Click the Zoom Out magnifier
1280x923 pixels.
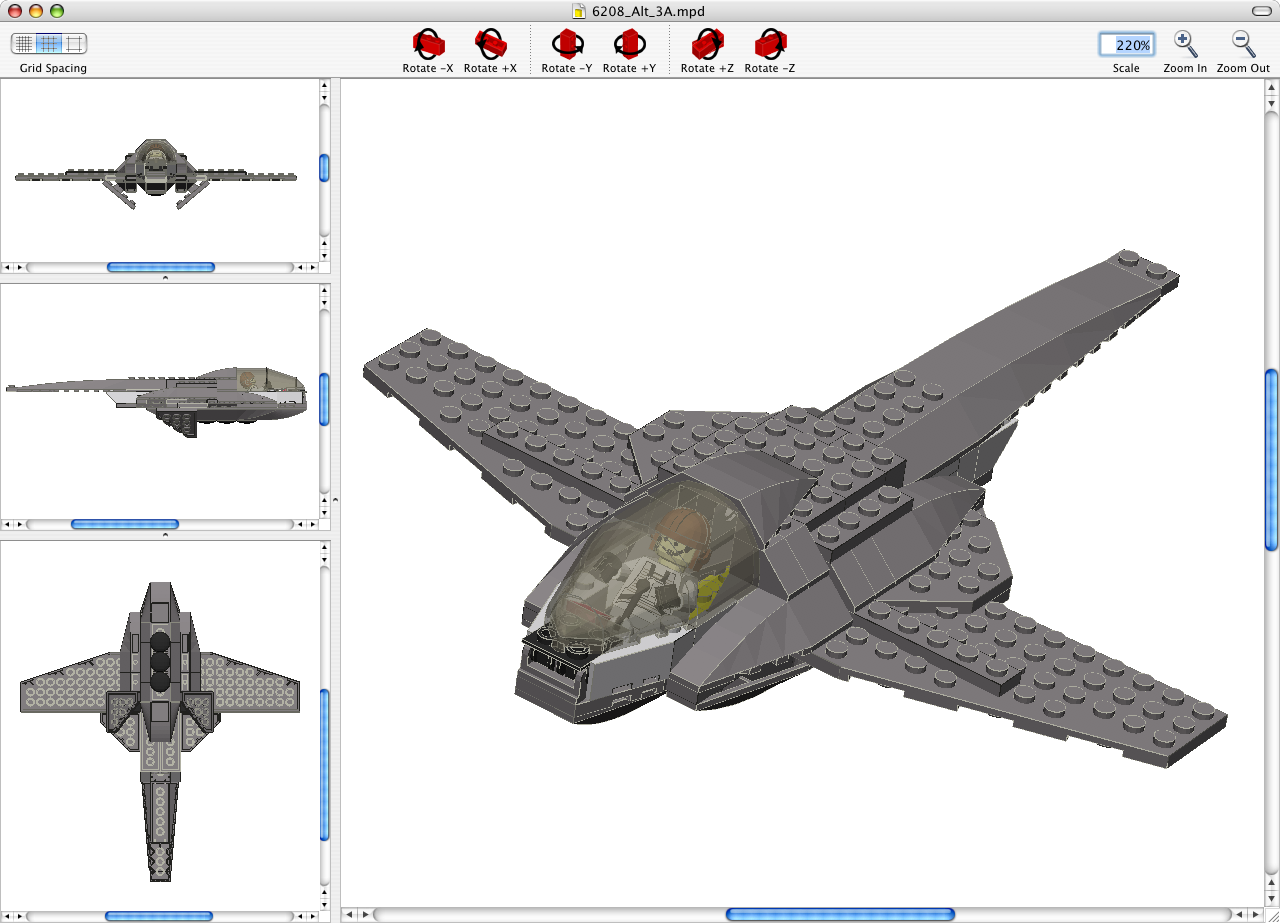[1243, 44]
